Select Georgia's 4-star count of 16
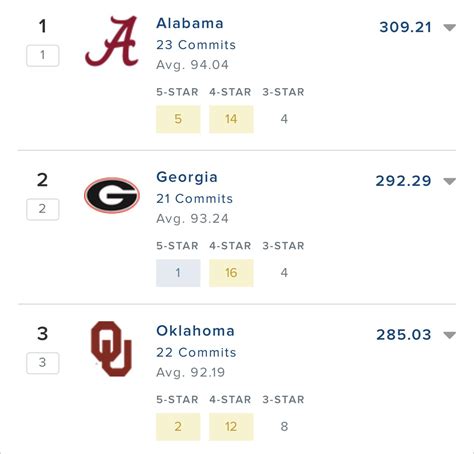This screenshot has height=454, width=474. (x=231, y=273)
